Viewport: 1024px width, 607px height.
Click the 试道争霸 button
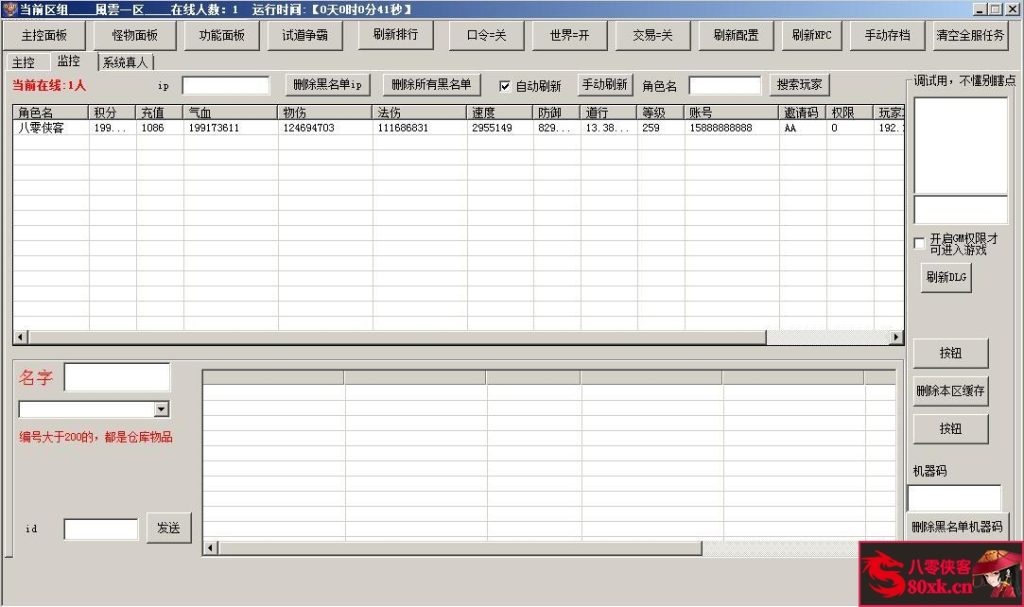(305, 35)
